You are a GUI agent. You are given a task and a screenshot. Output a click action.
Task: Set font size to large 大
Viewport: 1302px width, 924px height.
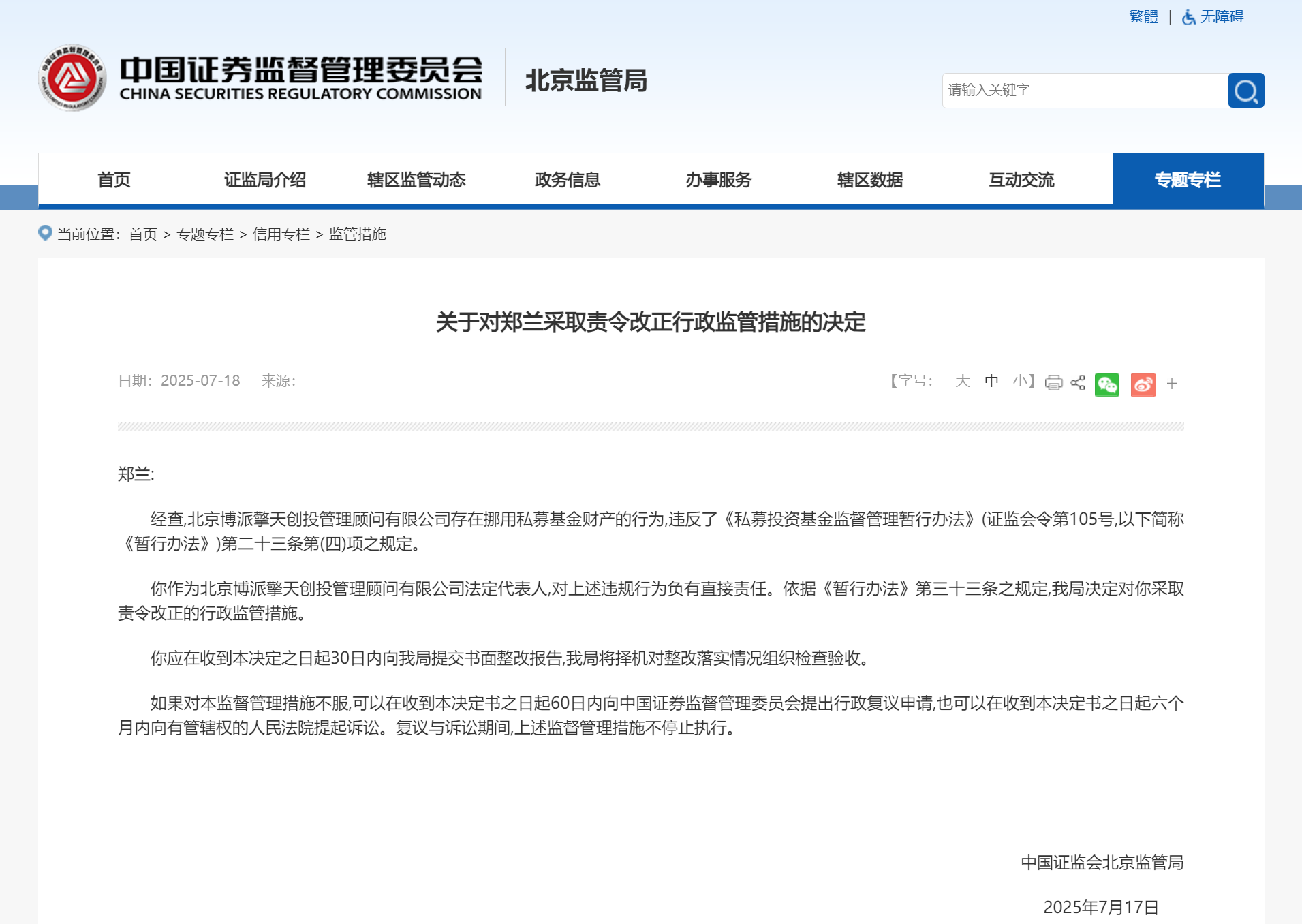coord(962,381)
